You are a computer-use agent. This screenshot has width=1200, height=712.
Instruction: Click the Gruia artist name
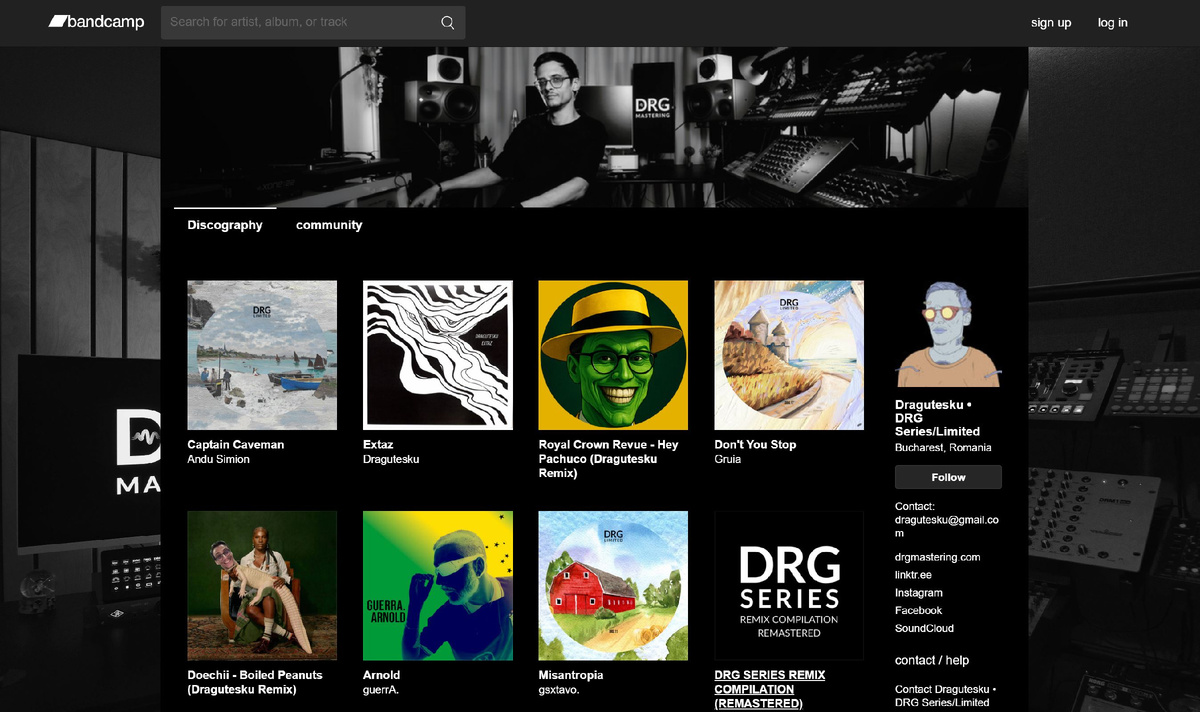(728, 459)
